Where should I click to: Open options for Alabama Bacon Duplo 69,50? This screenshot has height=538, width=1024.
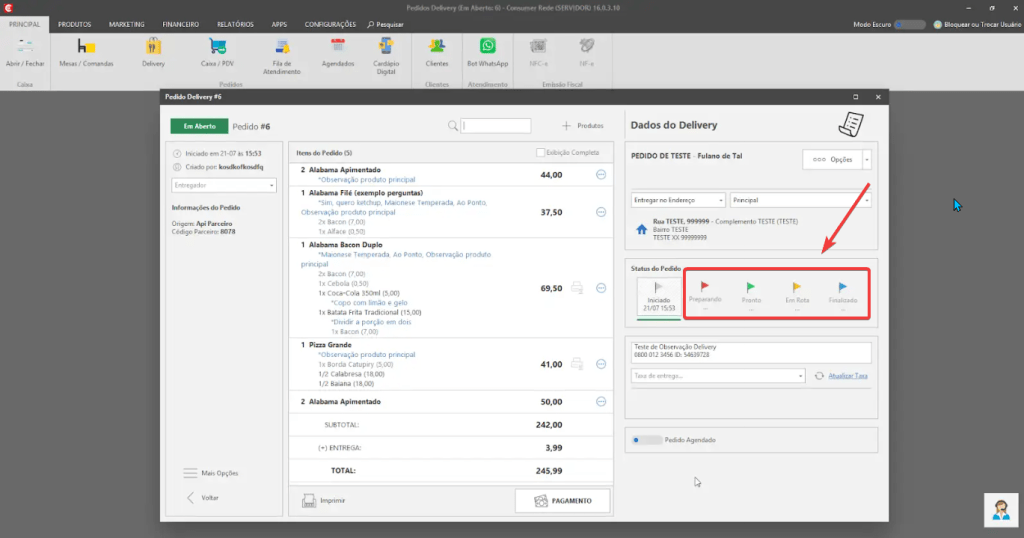601,288
